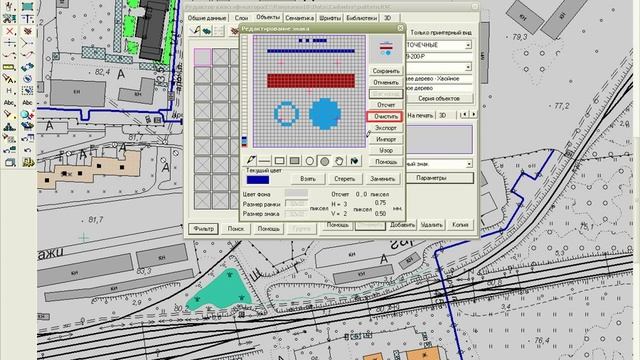640x360 pixels.
Task: Switch to the Слои tab
Action: [x=241, y=18]
